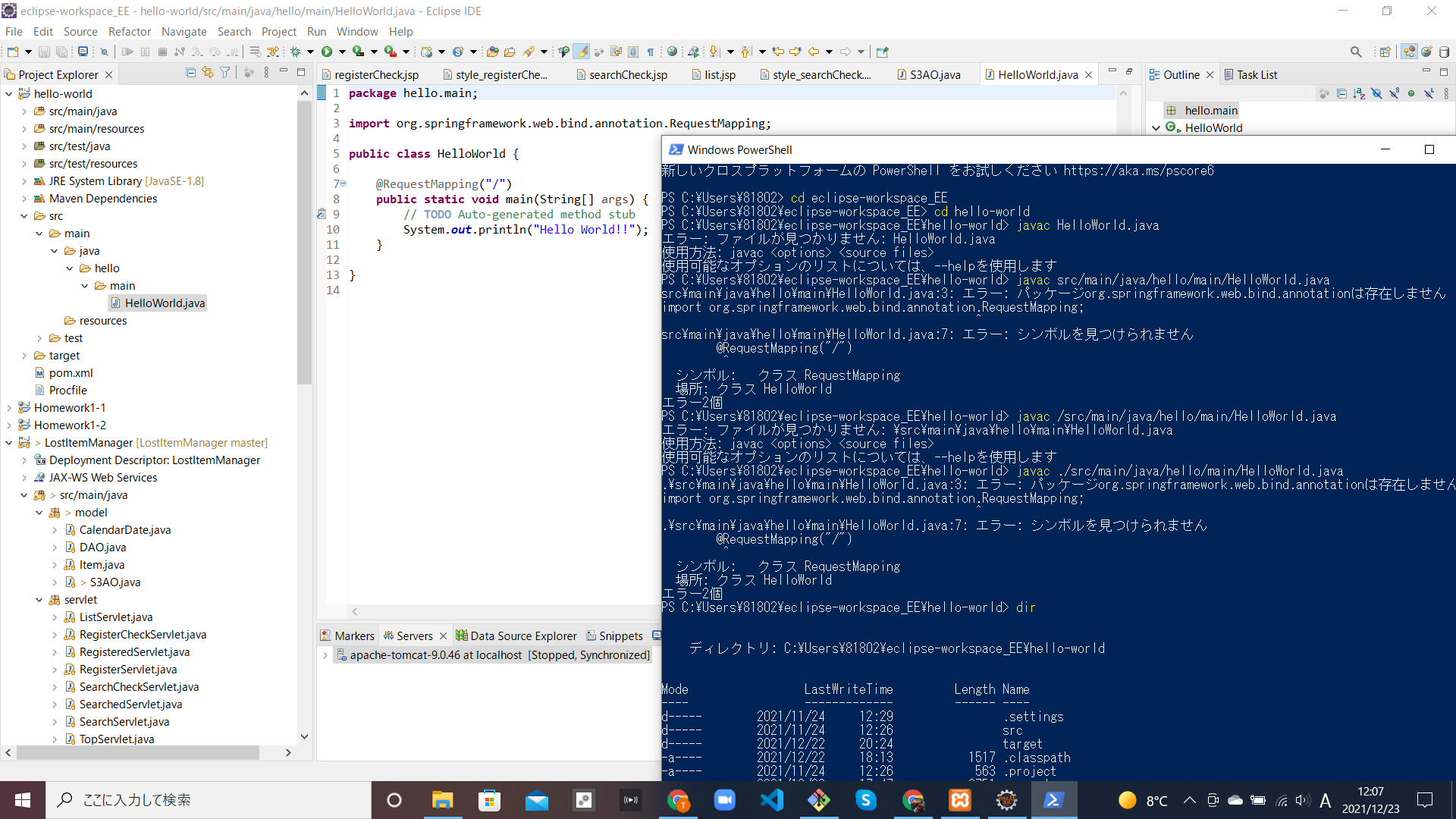
Task: Collapse the hello-world project node
Action: [x=9, y=94]
